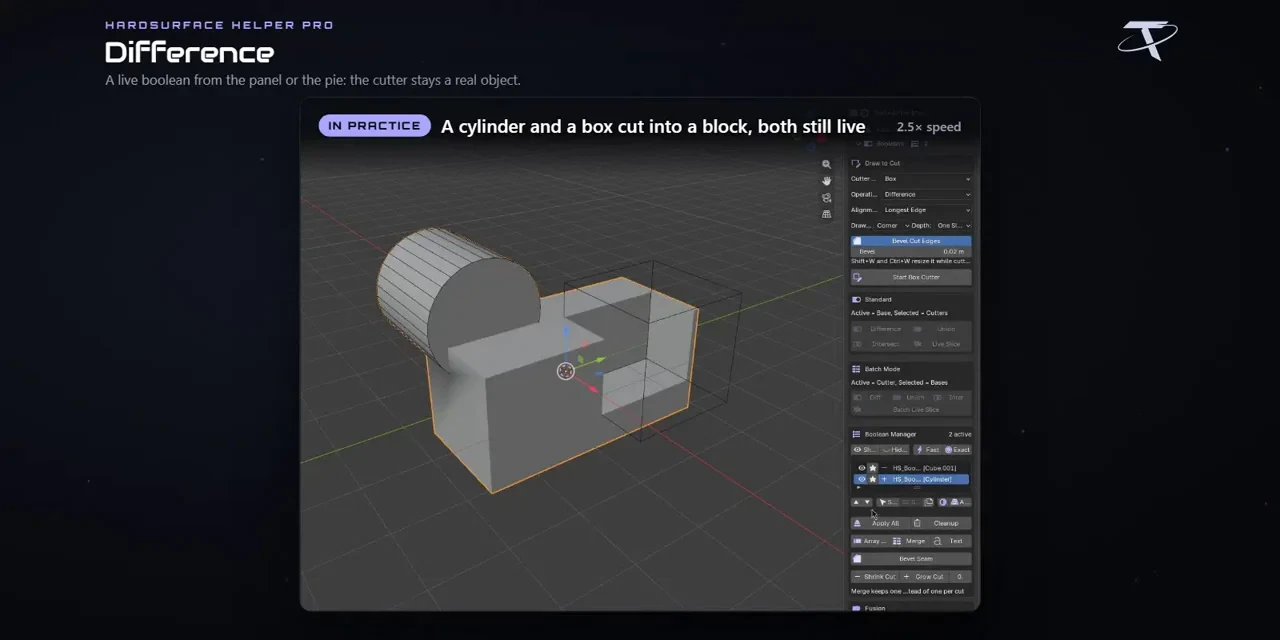Viewport: 1280px width, 640px height.
Task: Toggle the star on the Cylinder row
Action: tap(872, 479)
